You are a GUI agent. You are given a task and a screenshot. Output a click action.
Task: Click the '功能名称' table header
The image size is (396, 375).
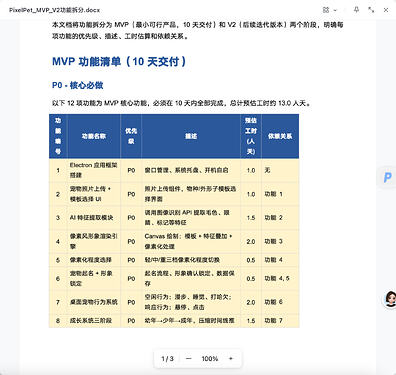tap(94, 136)
